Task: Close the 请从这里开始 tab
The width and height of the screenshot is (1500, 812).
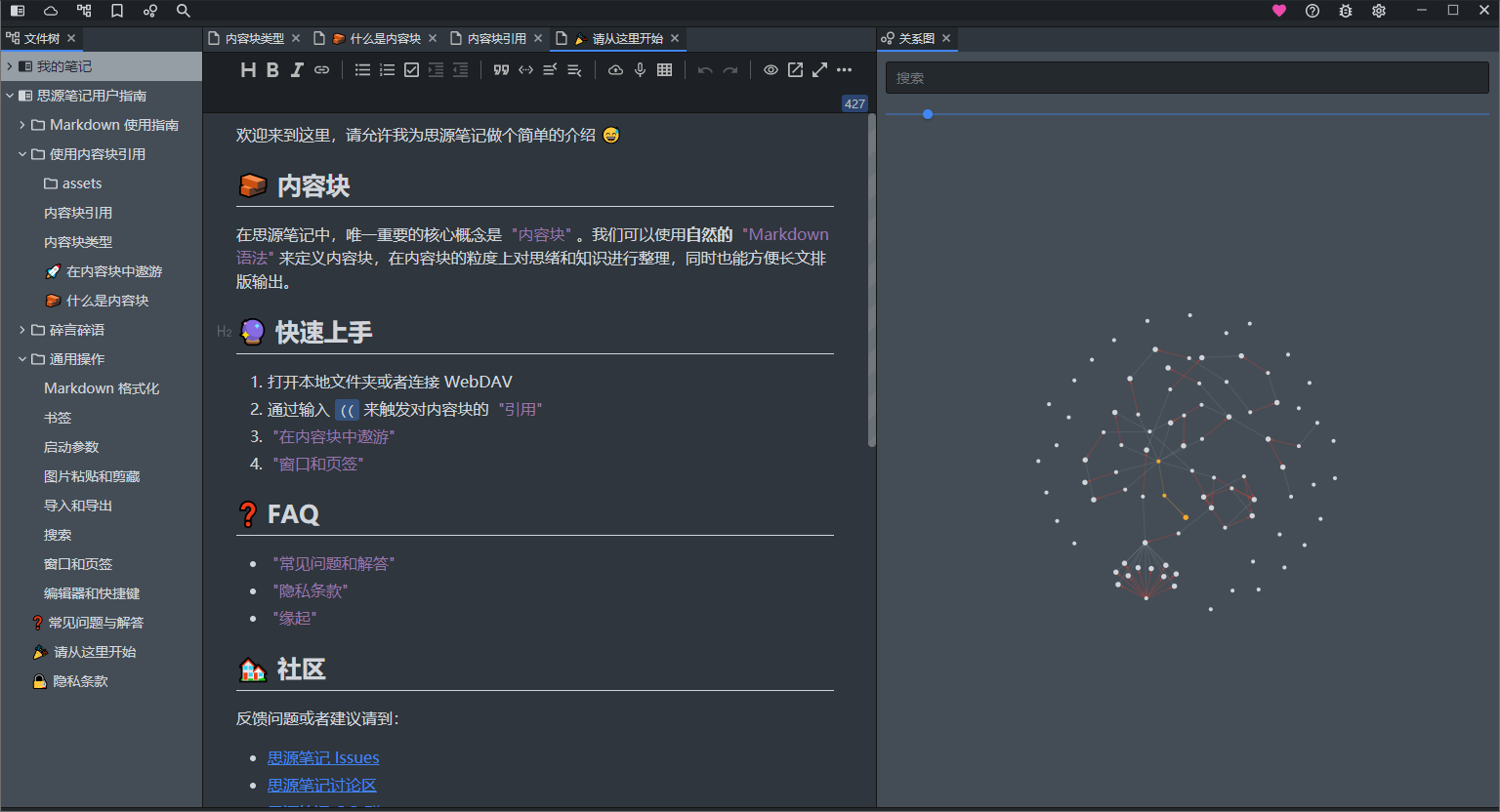Action: (x=675, y=39)
